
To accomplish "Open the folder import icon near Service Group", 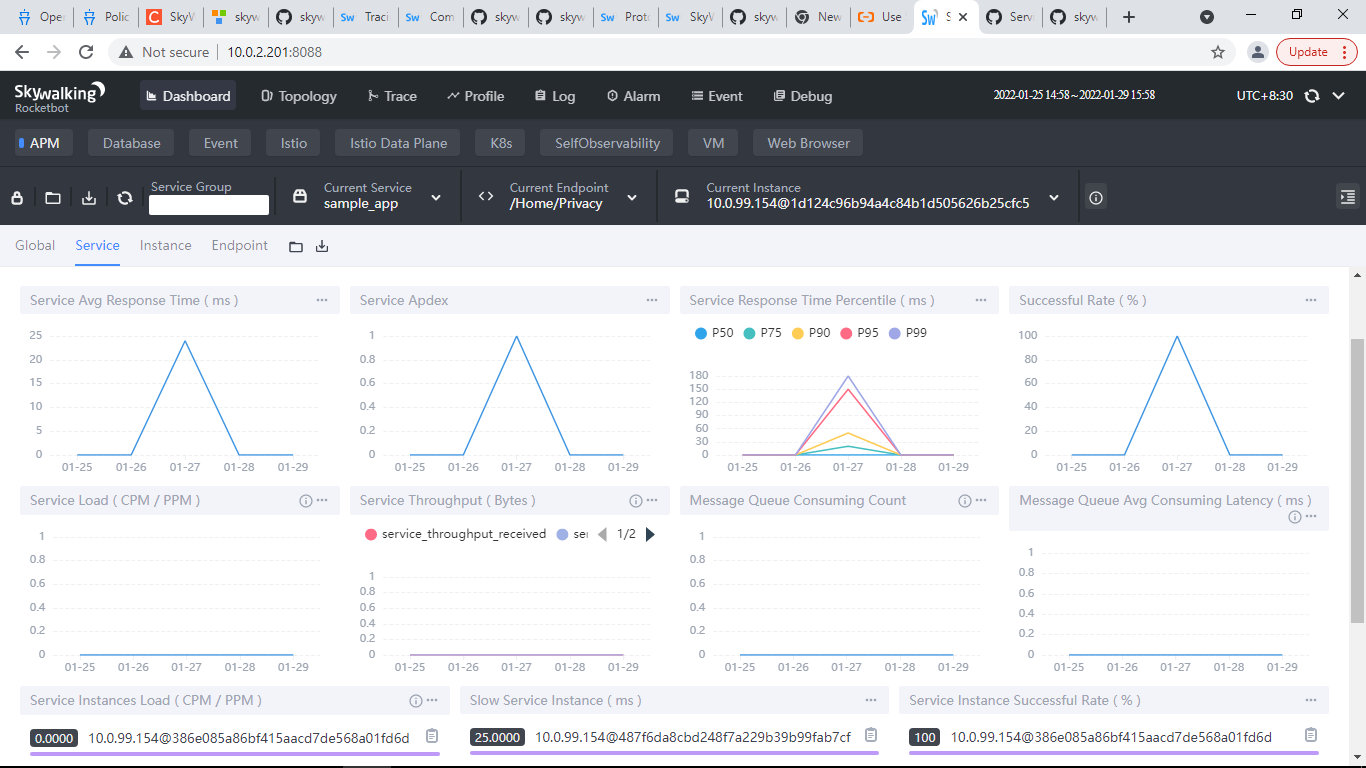I will tap(52, 197).
